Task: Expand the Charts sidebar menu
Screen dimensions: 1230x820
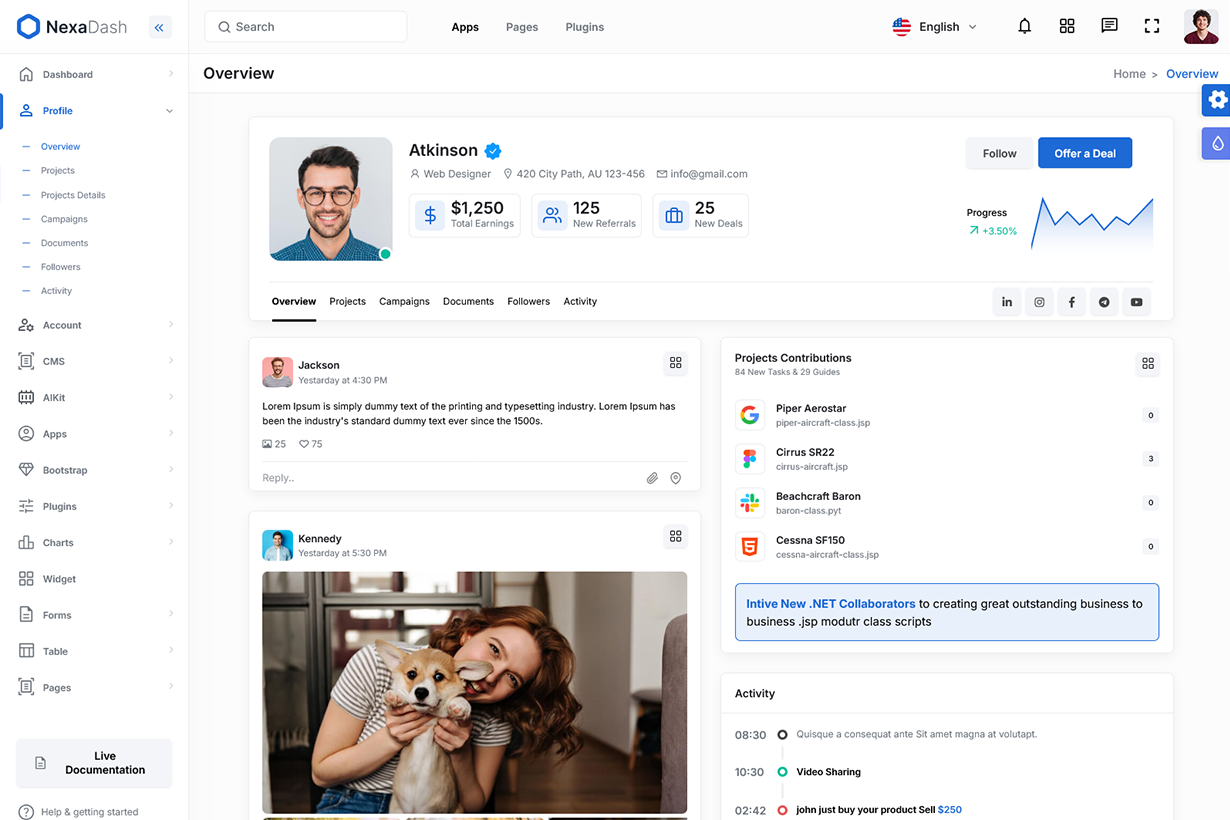Action: tap(95, 543)
